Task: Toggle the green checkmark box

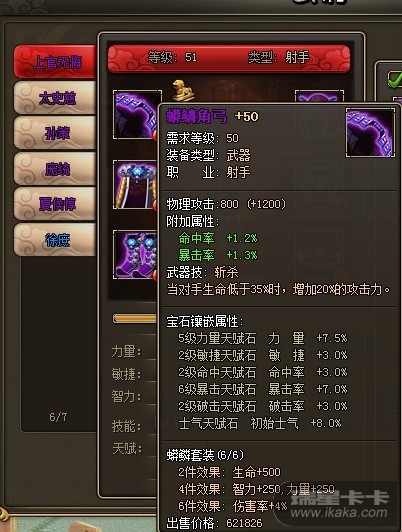Action: (x=395, y=79)
